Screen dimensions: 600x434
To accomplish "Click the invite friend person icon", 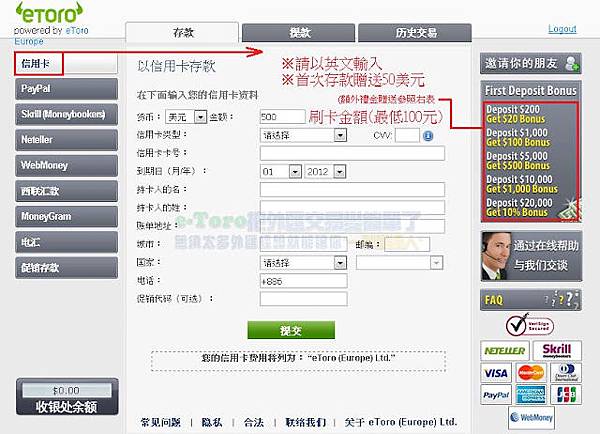I will pos(572,64).
